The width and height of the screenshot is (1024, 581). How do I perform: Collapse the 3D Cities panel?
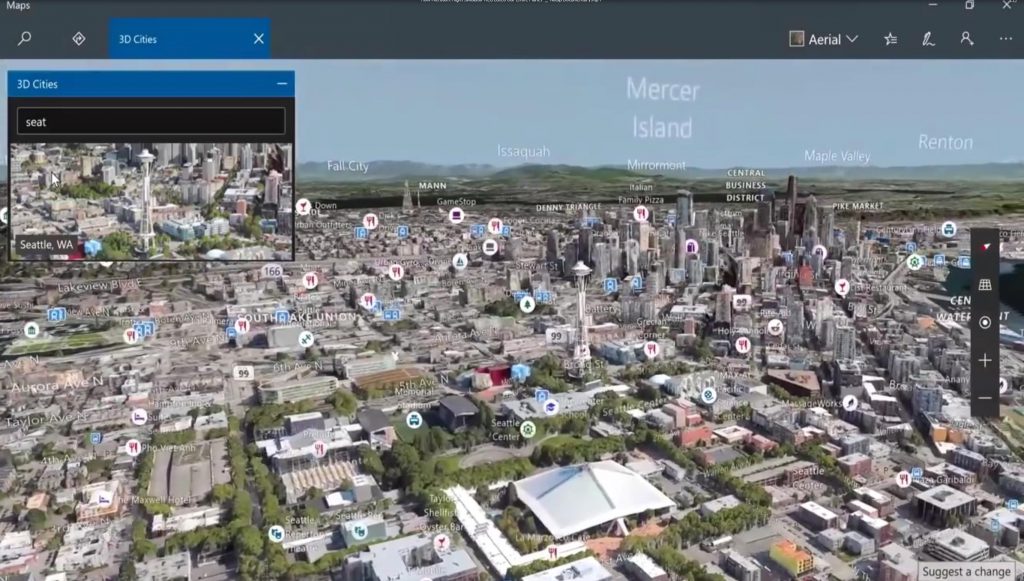281,84
